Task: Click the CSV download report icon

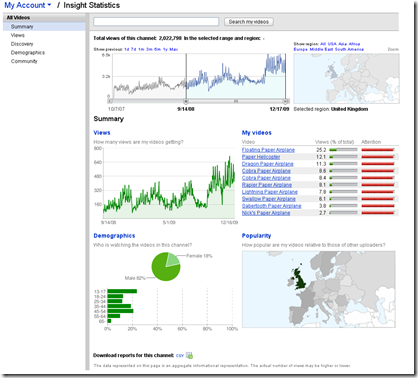Action: click(189, 355)
